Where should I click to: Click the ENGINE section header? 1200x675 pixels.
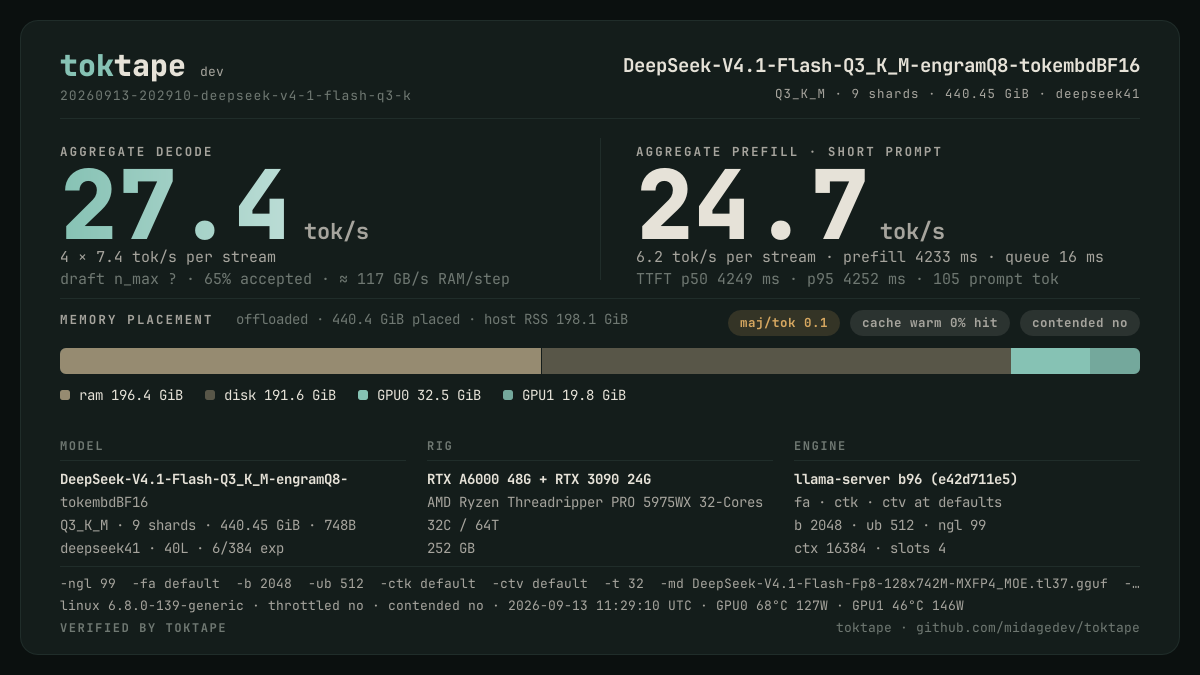820,446
